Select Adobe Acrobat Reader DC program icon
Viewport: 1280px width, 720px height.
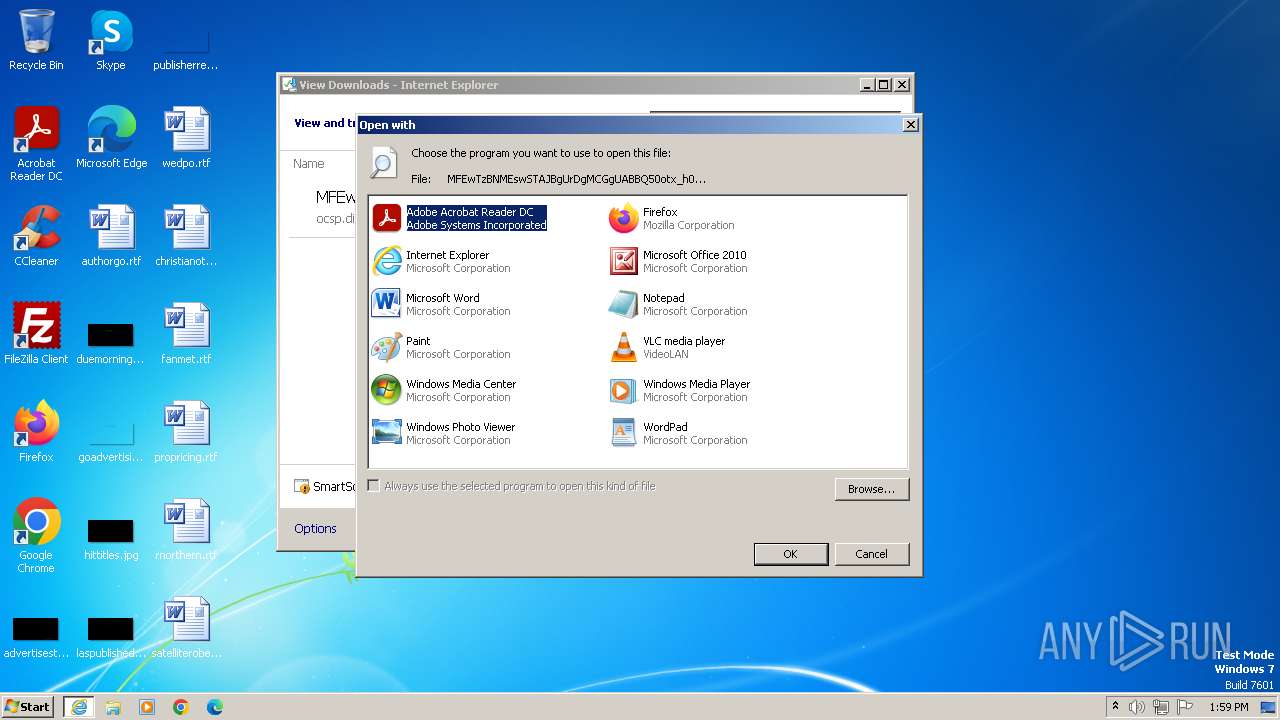coord(387,218)
